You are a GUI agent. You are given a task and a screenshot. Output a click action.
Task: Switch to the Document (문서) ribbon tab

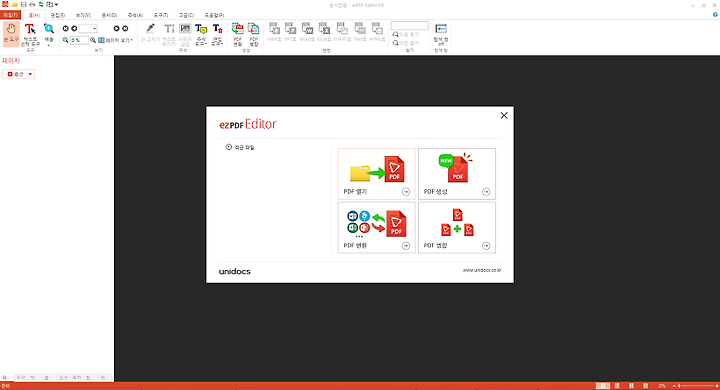pos(109,15)
